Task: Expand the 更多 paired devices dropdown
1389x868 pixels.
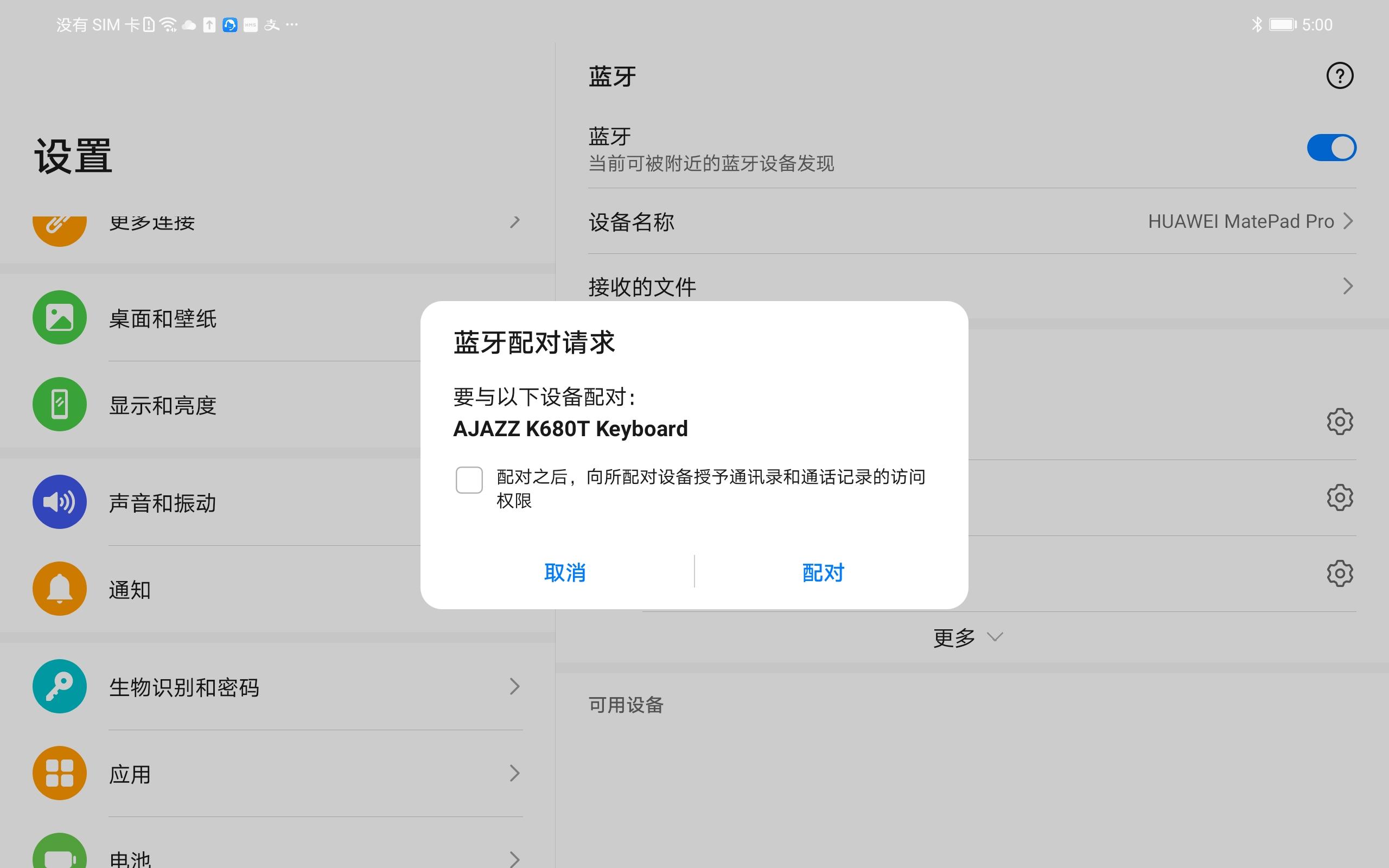Action: 968,637
